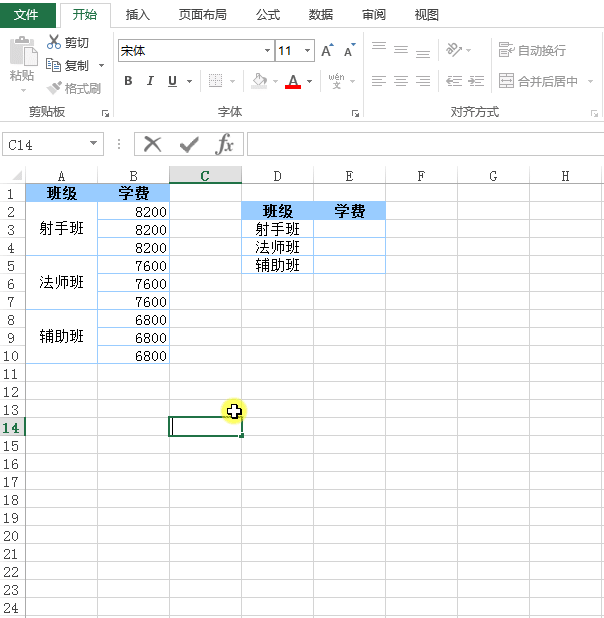Toggle bold formatting with B button
The width and height of the screenshot is (604, 618).
click(x=128, y=81)
